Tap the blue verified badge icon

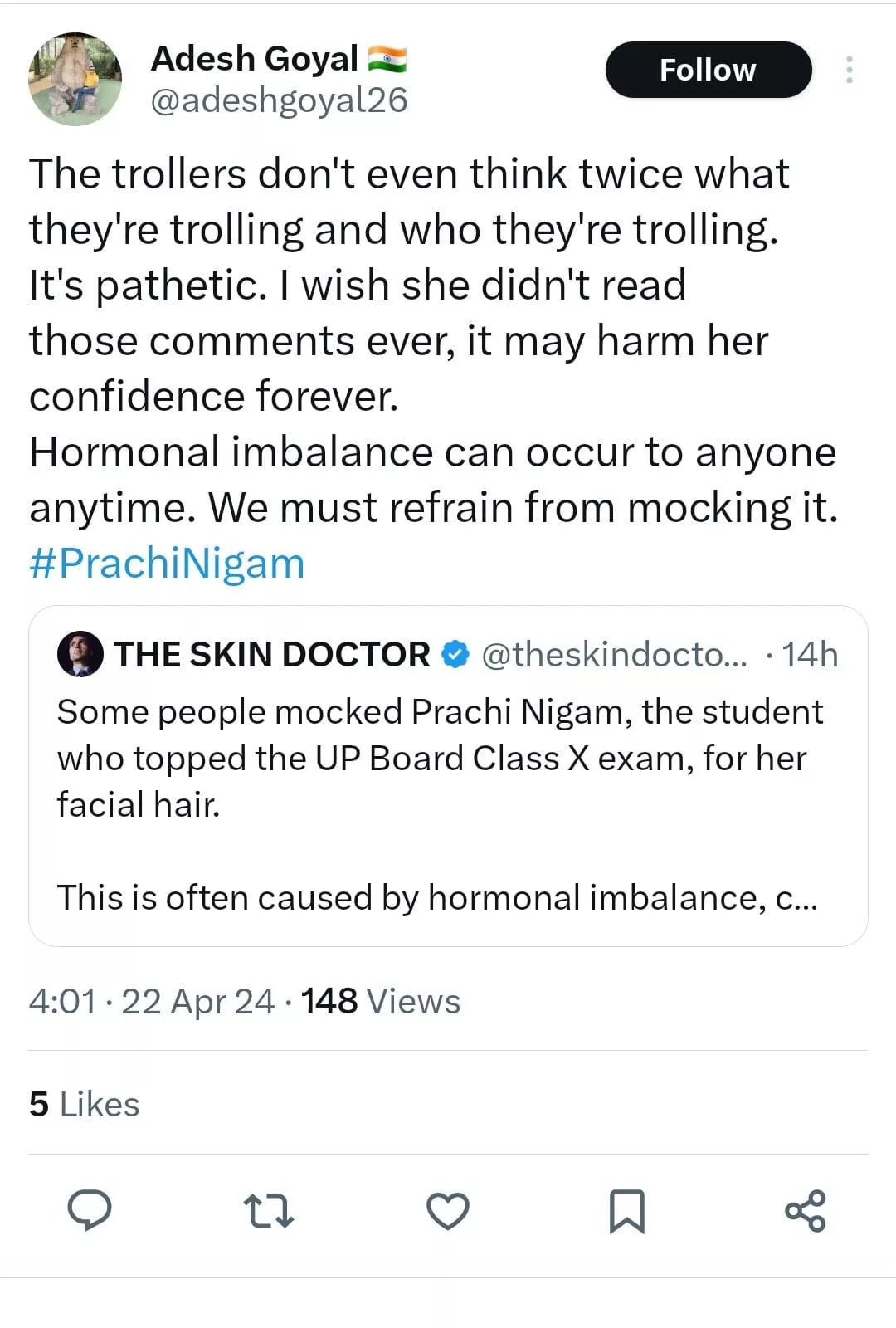point(455,654)
